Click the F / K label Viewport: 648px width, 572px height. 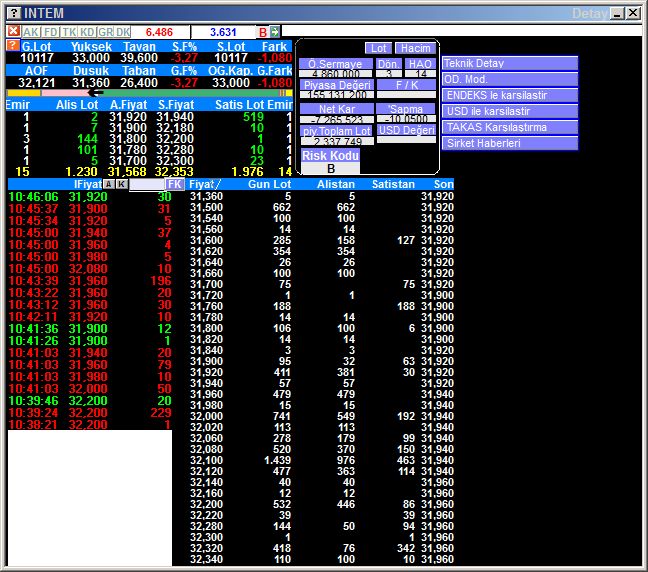[407, 85]
